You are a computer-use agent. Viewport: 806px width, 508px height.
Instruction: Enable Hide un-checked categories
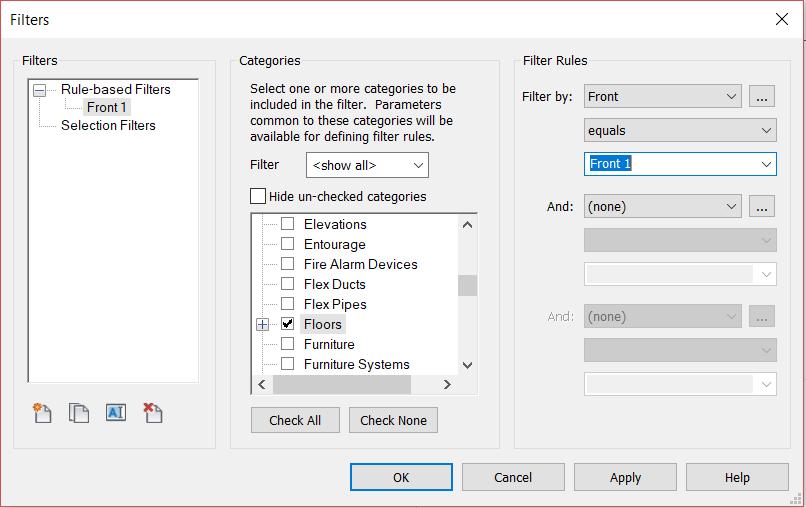coord(259,197)
